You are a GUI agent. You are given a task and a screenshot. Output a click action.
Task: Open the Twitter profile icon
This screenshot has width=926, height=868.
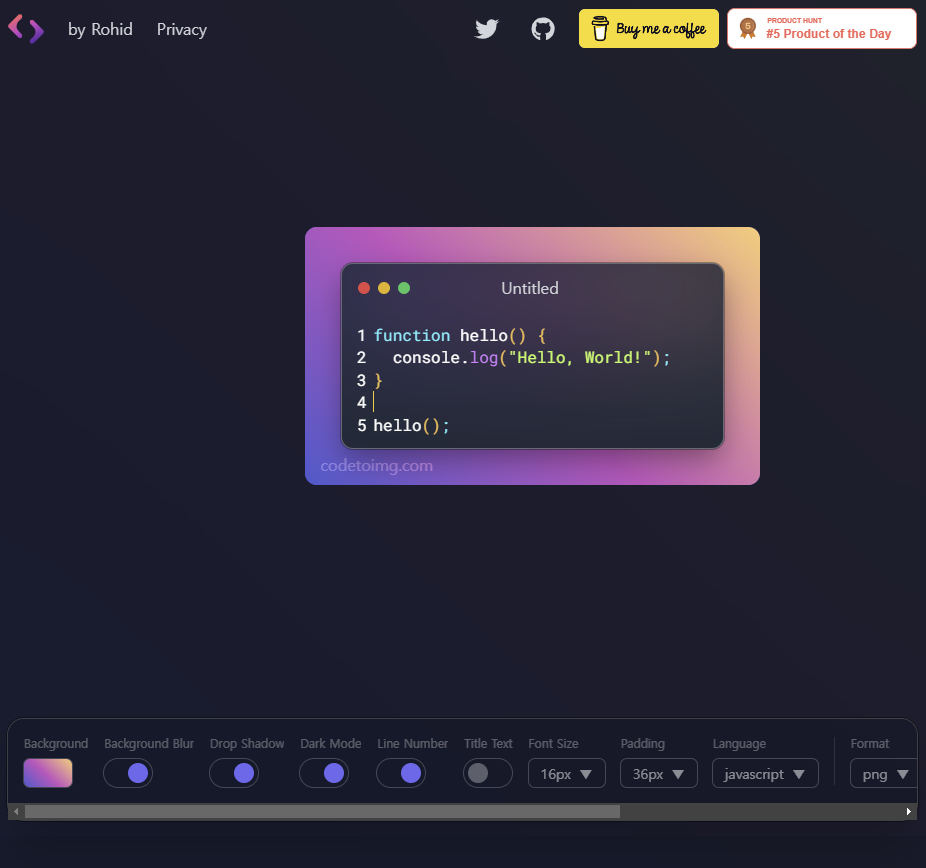pos(486,29)
